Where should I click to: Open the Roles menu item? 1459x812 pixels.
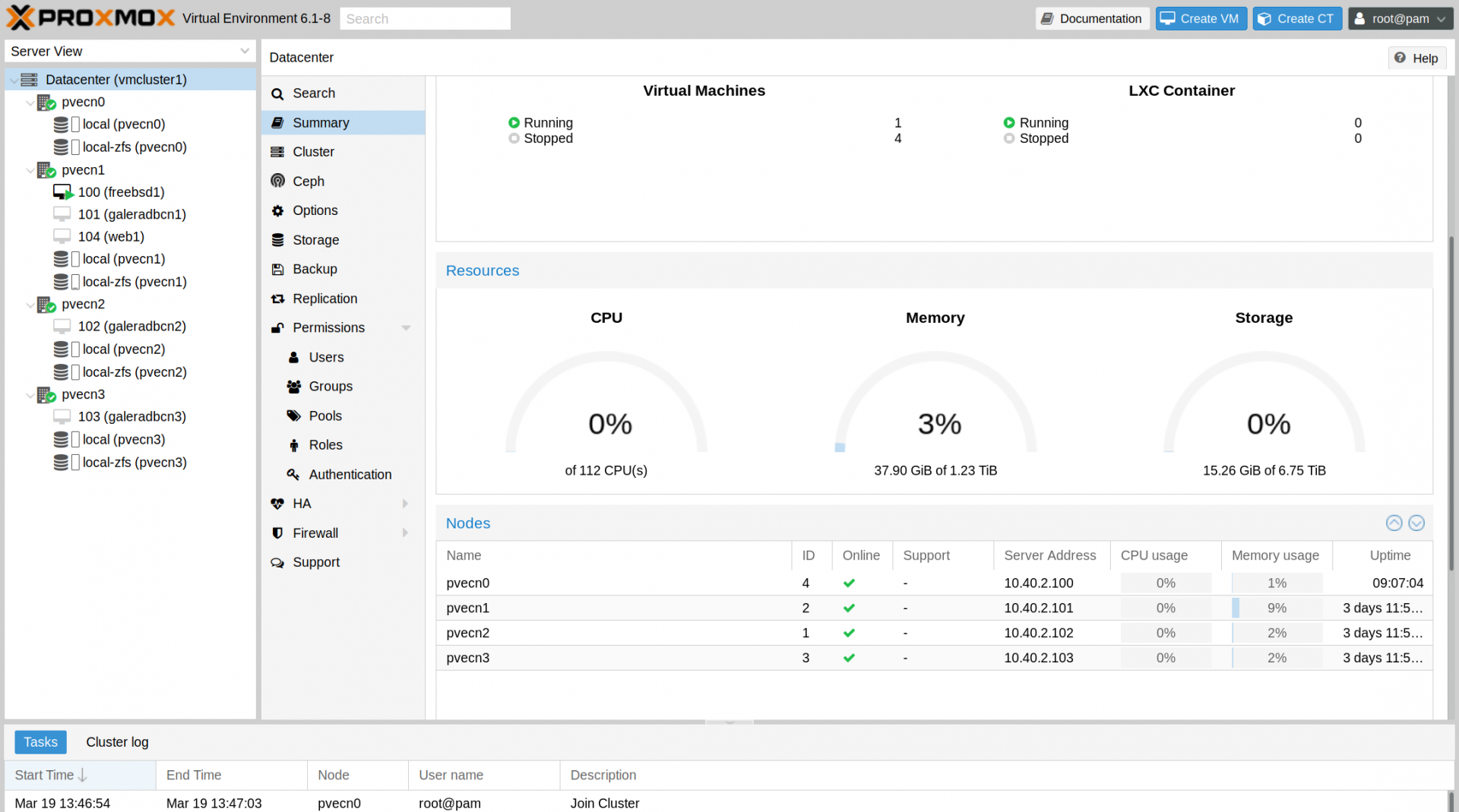tap(343, 445)
